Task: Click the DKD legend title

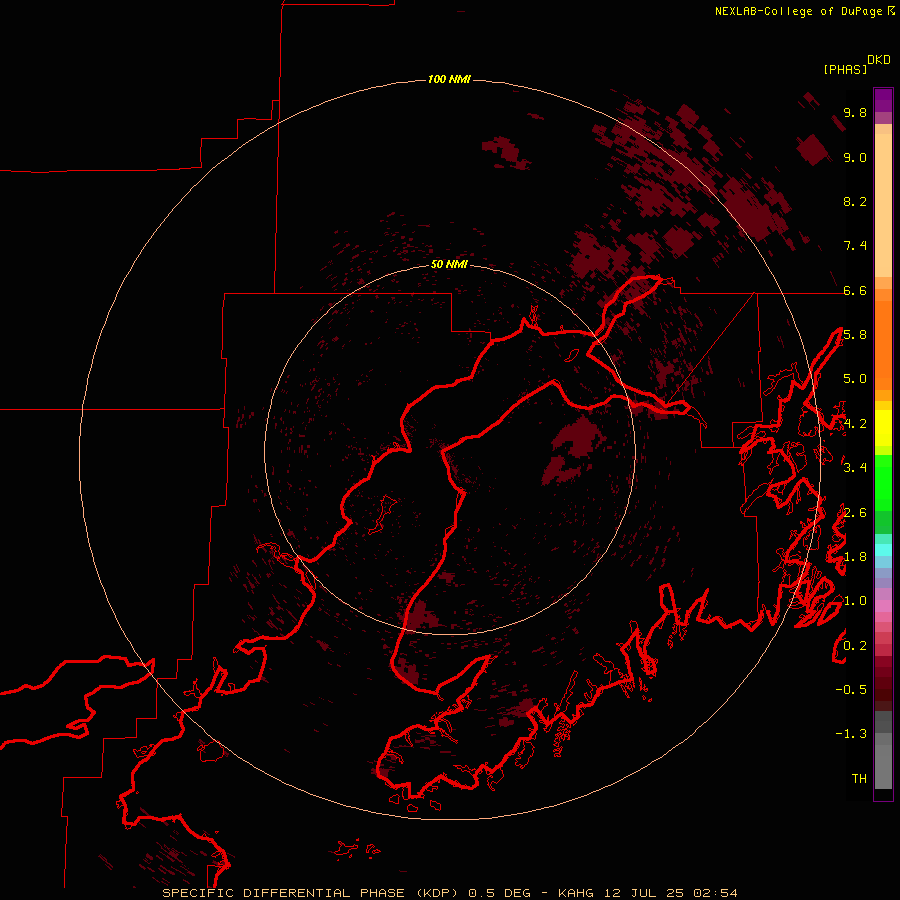Action: coord(879,60)
